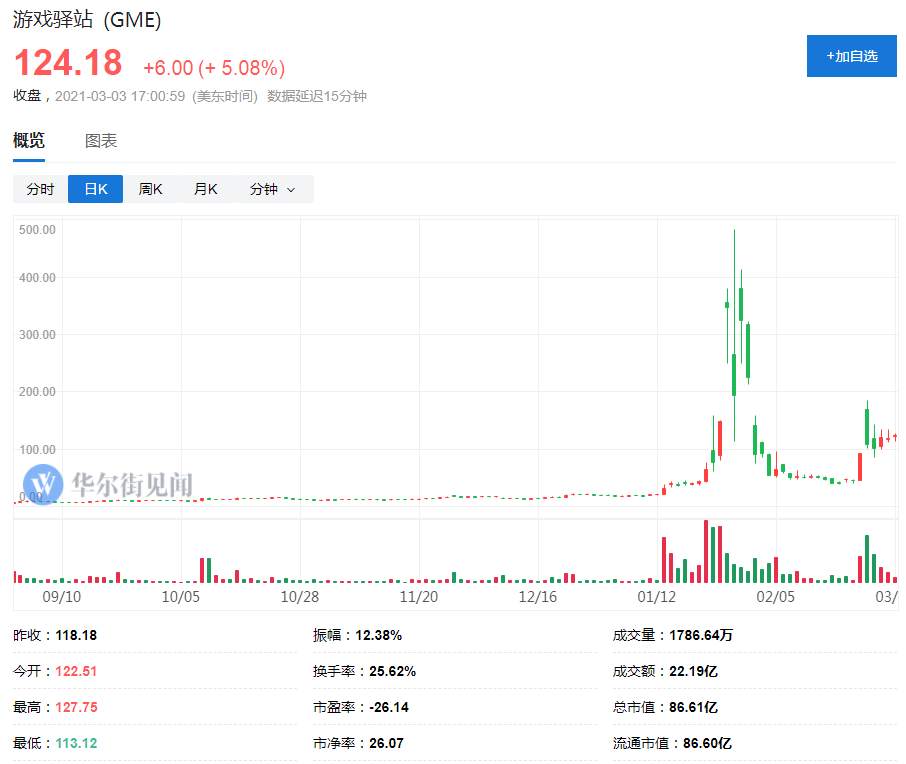Add GME to watchlist with +加自选 button
The image size is (906, 764).
click(x=851, y=56)
